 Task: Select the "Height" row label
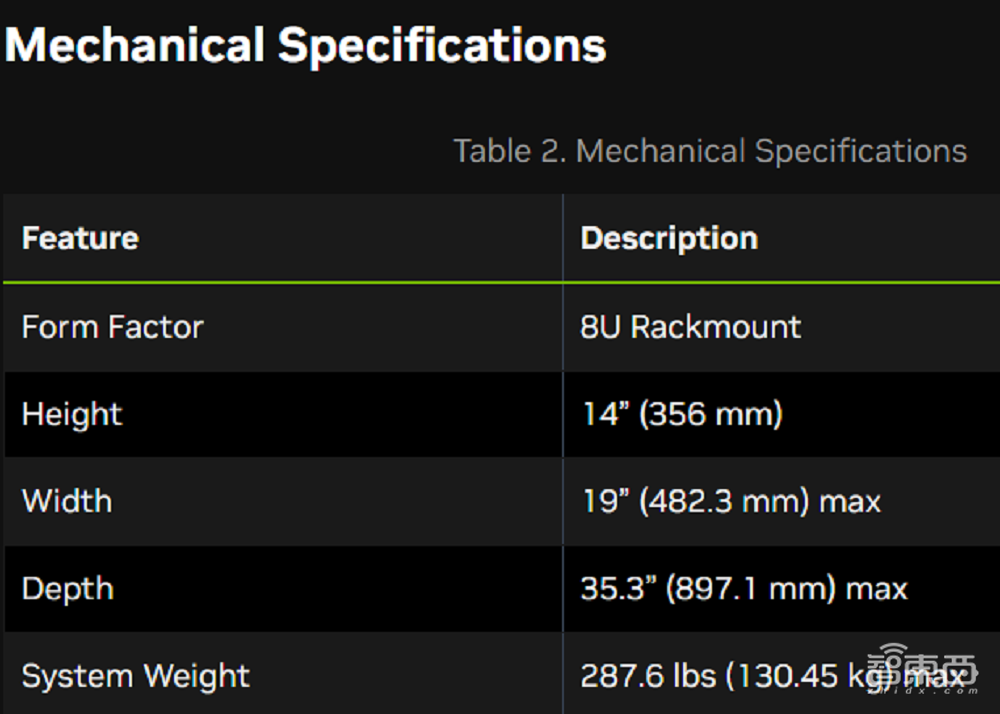tap(72, 414)
